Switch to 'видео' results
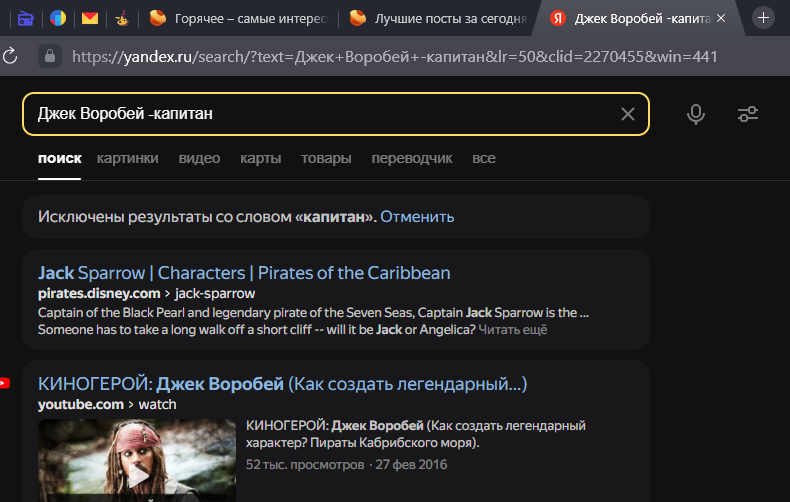The image size is (790, 502). [199, 158]
